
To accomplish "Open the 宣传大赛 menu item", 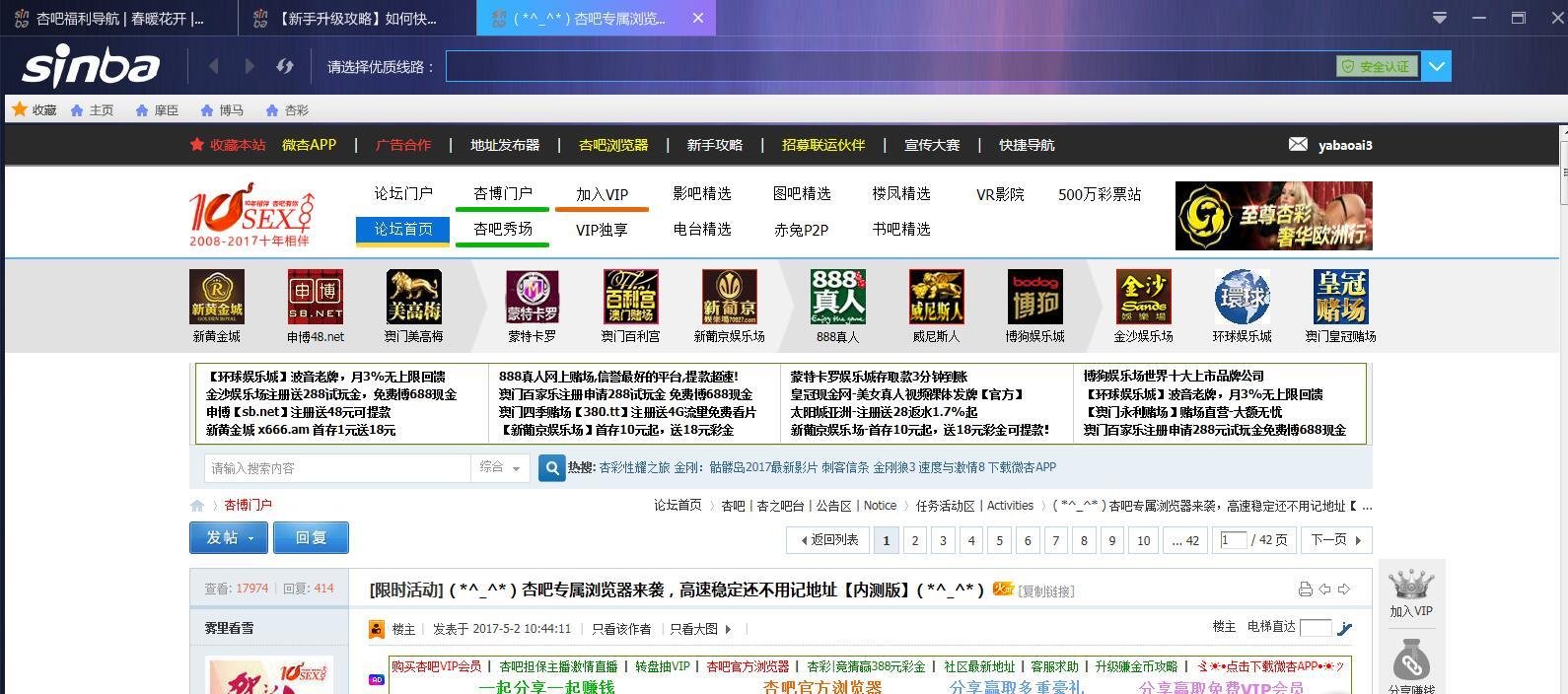I will 932,145.
